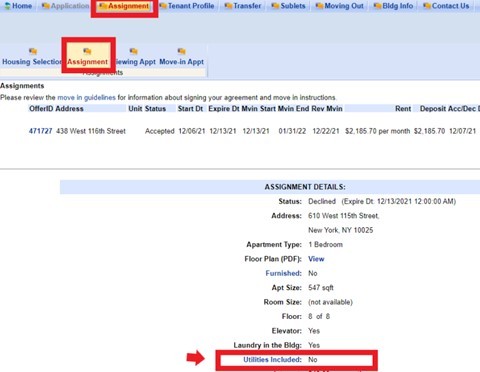Click the Status column header
Image resolution: width=480 pixels, height=372 pixels.
coord(155,109)
